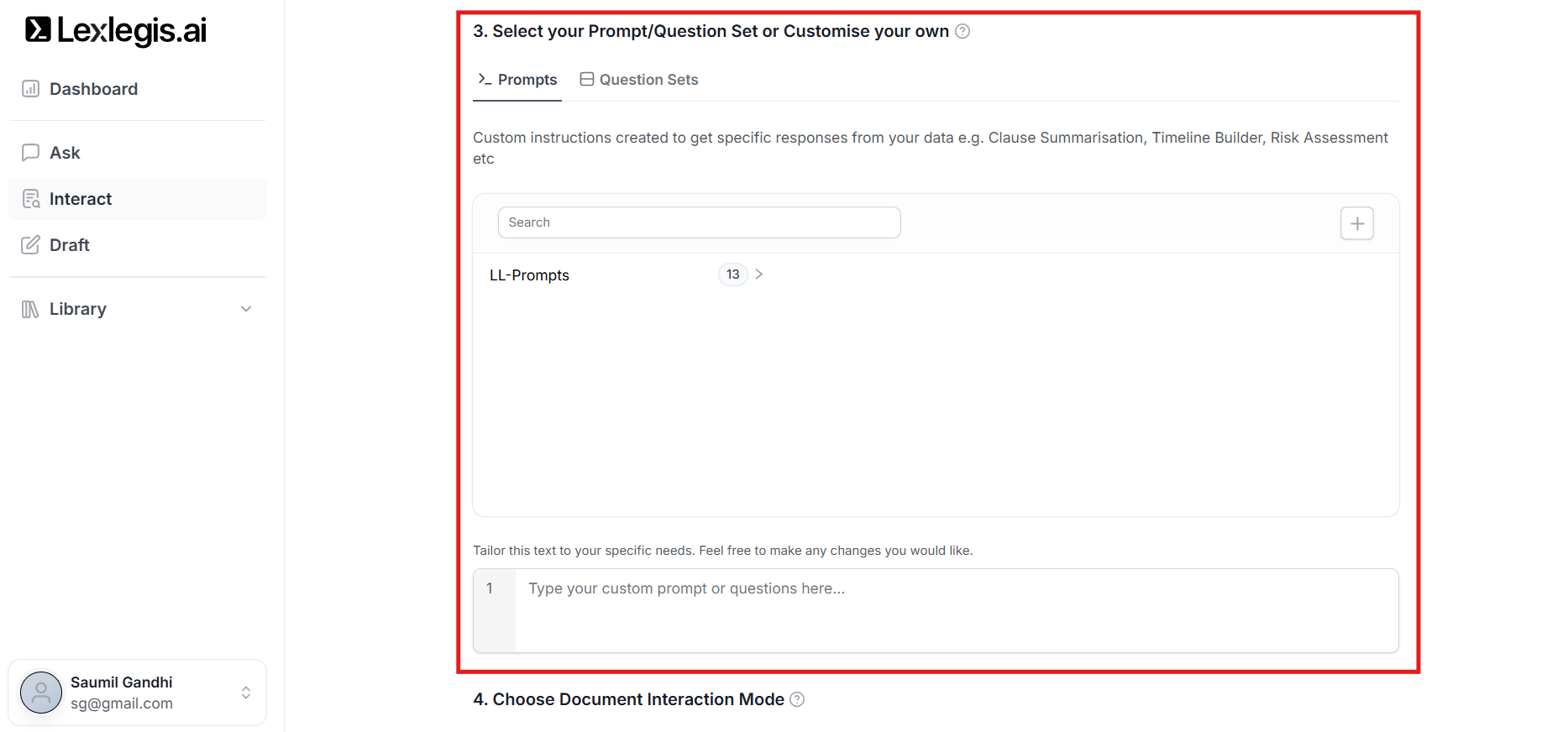
Task: Click help icon next to Document Interaction Mode
Action: (797, 699)
